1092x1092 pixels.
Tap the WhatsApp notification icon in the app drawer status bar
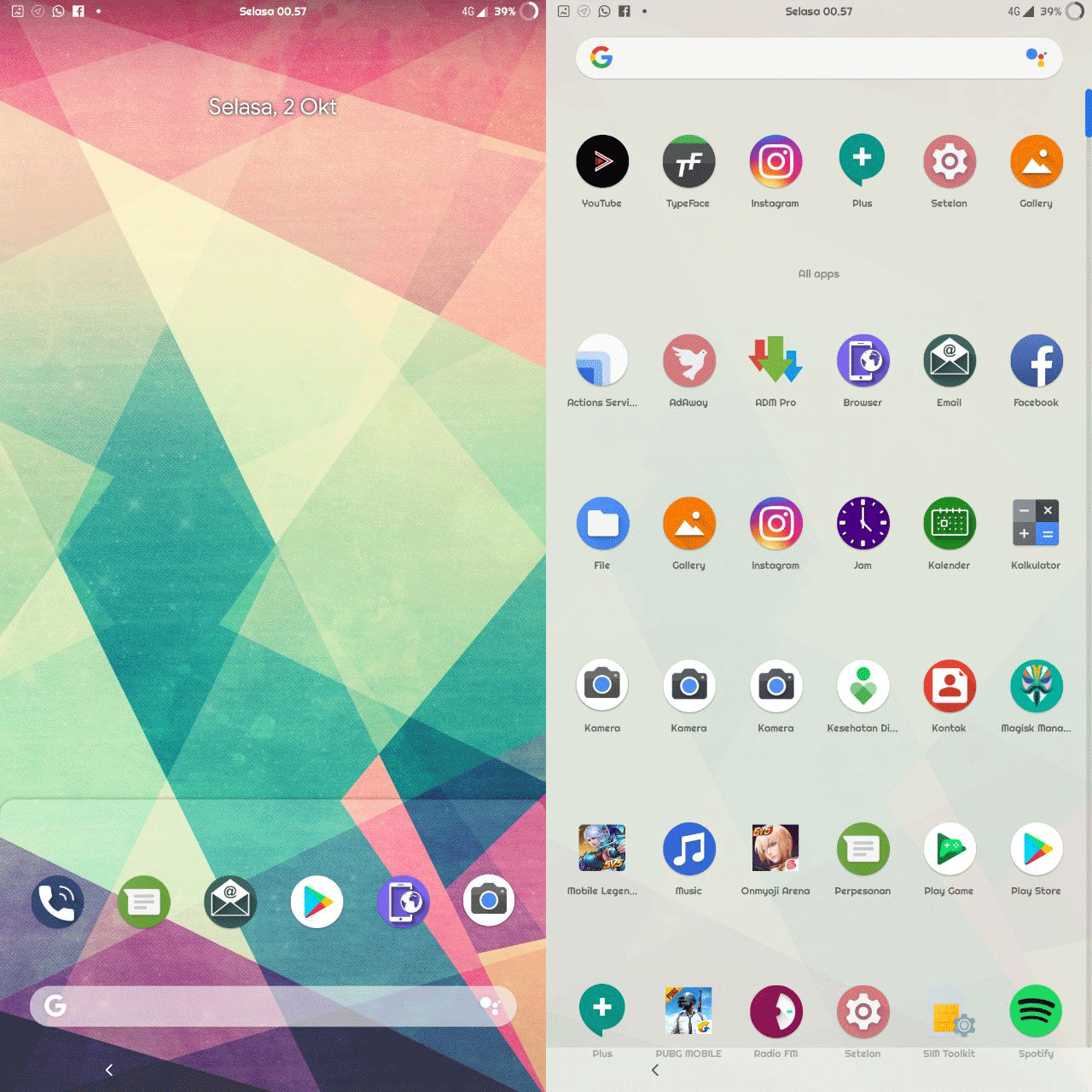[604, 11]
